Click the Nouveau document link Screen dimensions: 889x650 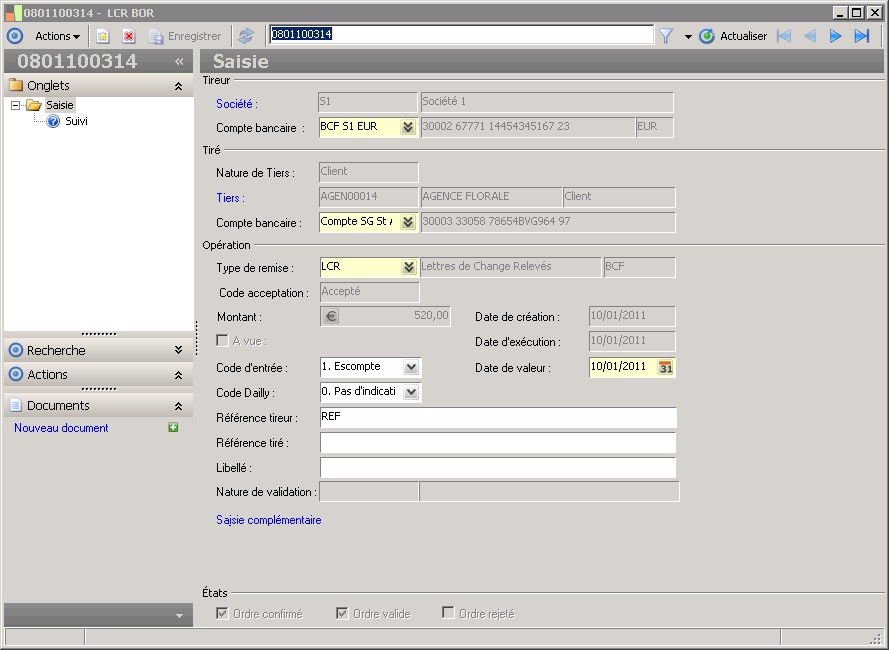pos(61,428)
